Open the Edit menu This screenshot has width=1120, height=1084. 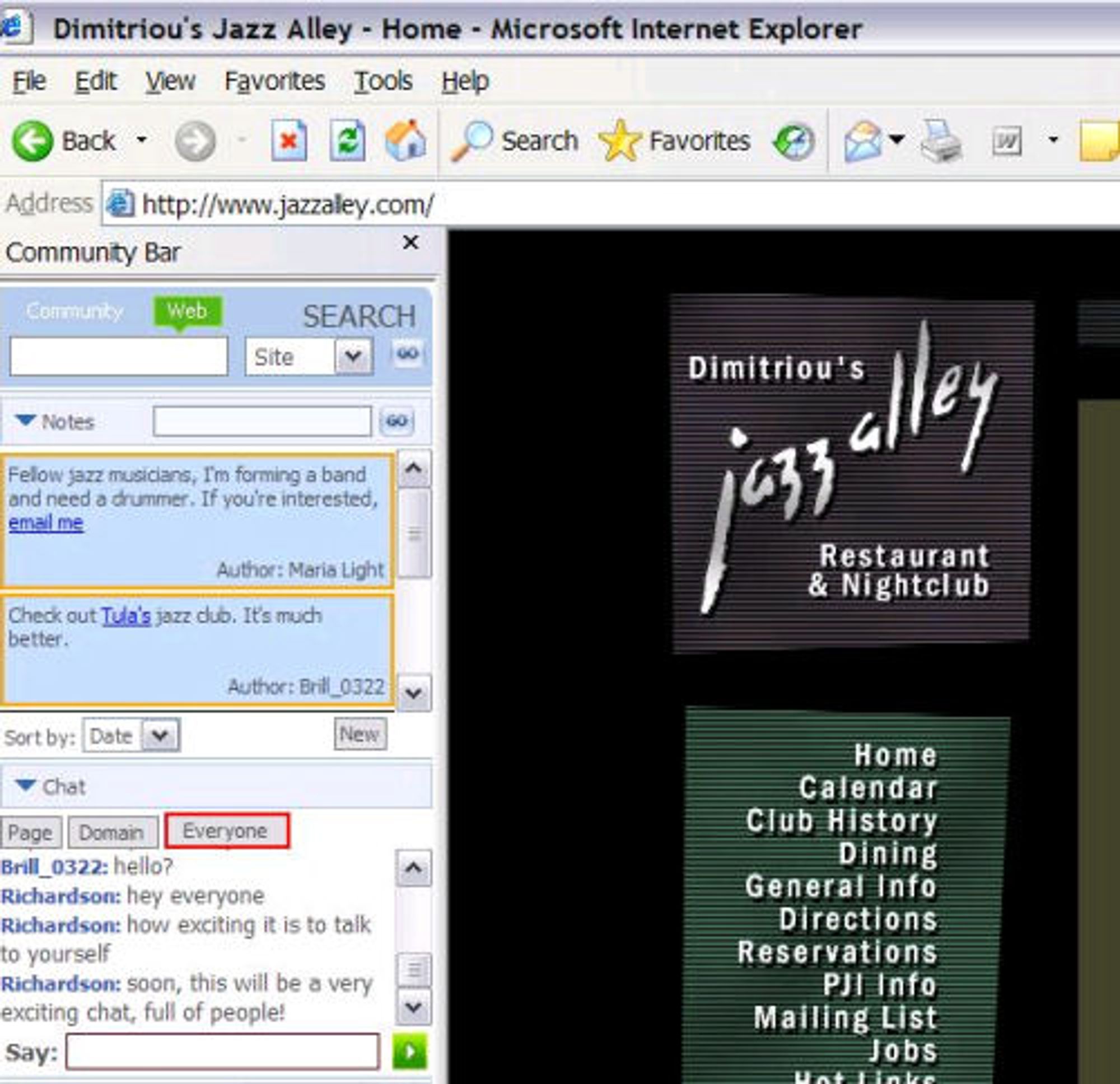point(95,81)
